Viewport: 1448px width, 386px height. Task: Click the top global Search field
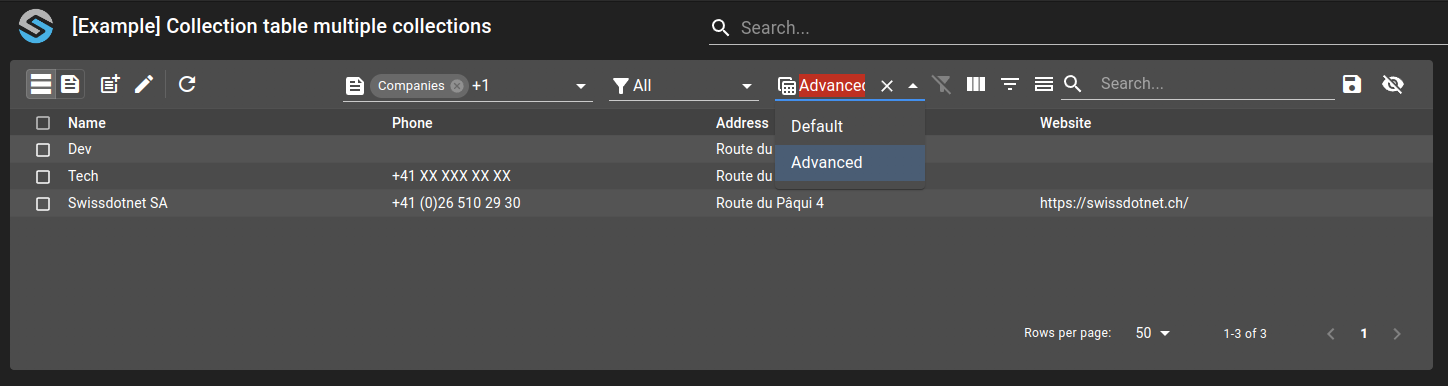point(1092,28)
